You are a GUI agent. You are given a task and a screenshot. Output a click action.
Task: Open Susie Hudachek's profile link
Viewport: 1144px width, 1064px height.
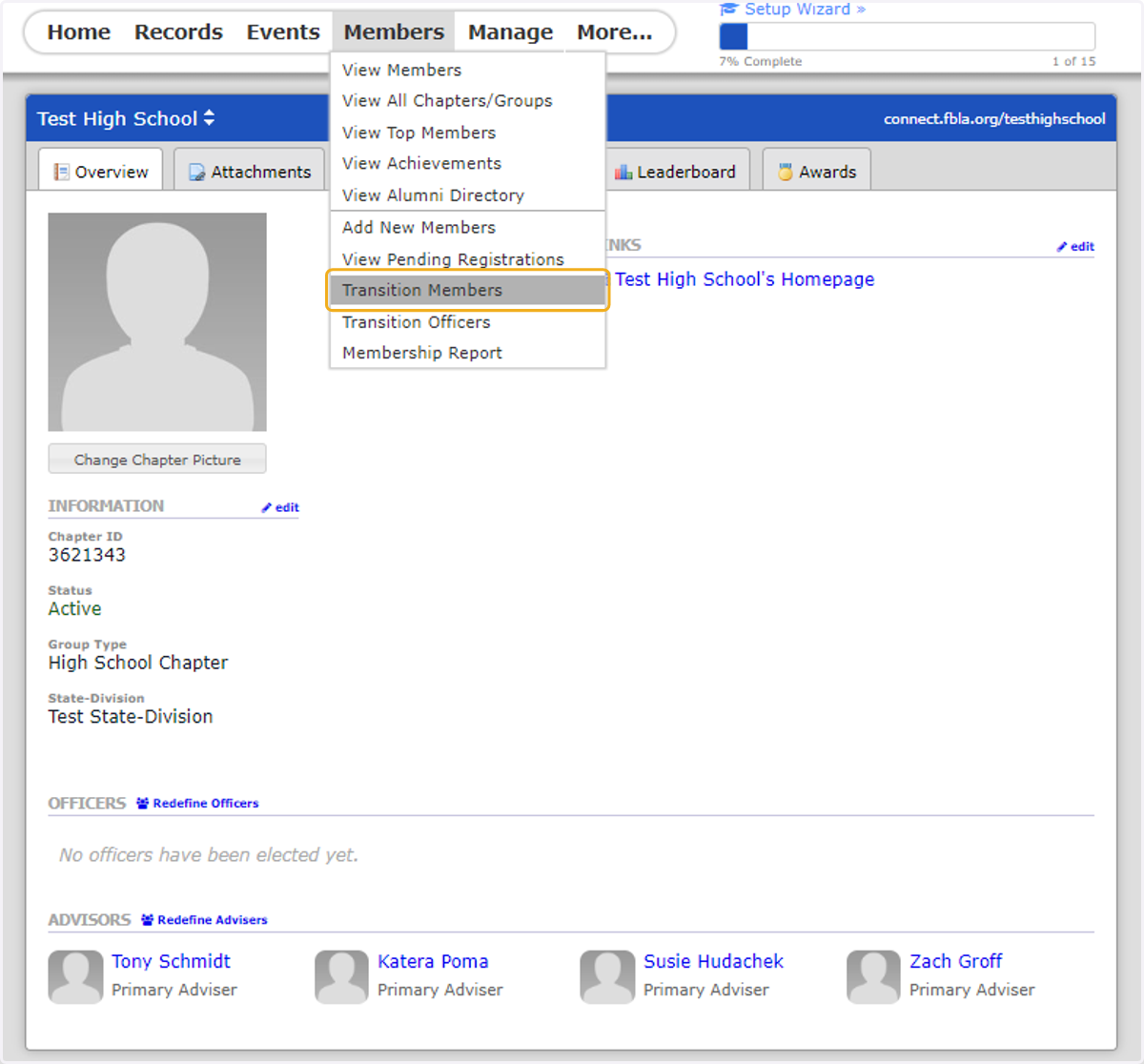pos(713,961)
